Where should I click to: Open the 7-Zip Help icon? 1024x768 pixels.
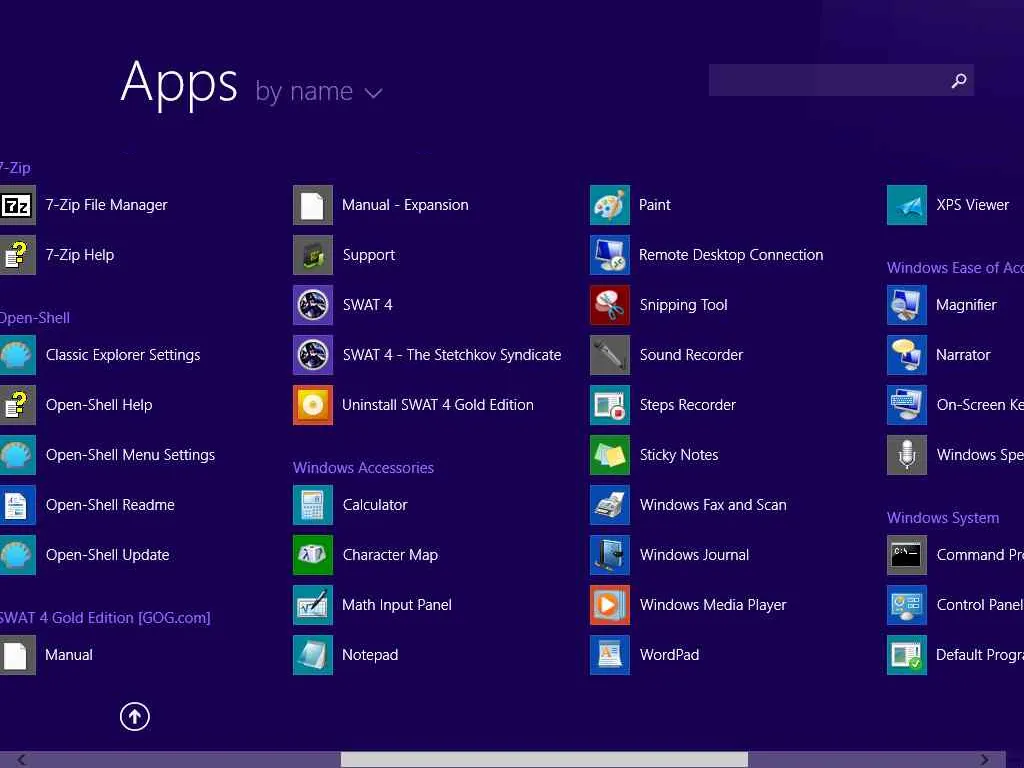tap(17, 255)
